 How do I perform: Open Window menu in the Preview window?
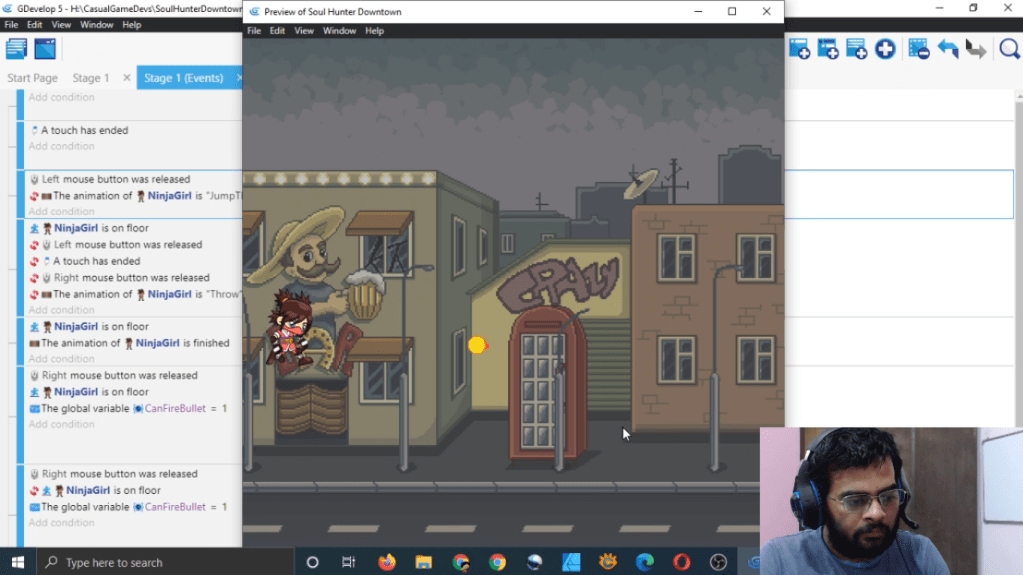339,31
